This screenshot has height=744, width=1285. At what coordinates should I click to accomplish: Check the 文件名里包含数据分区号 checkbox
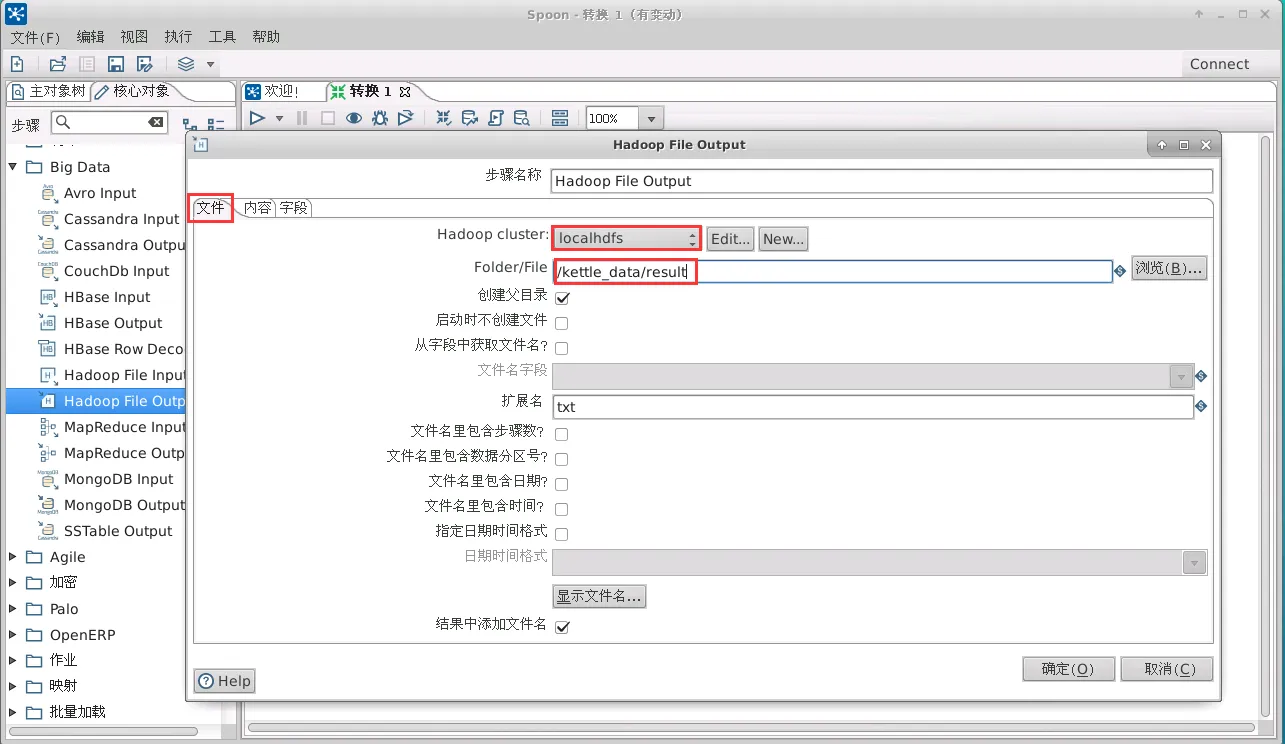(x=562, y=459)
